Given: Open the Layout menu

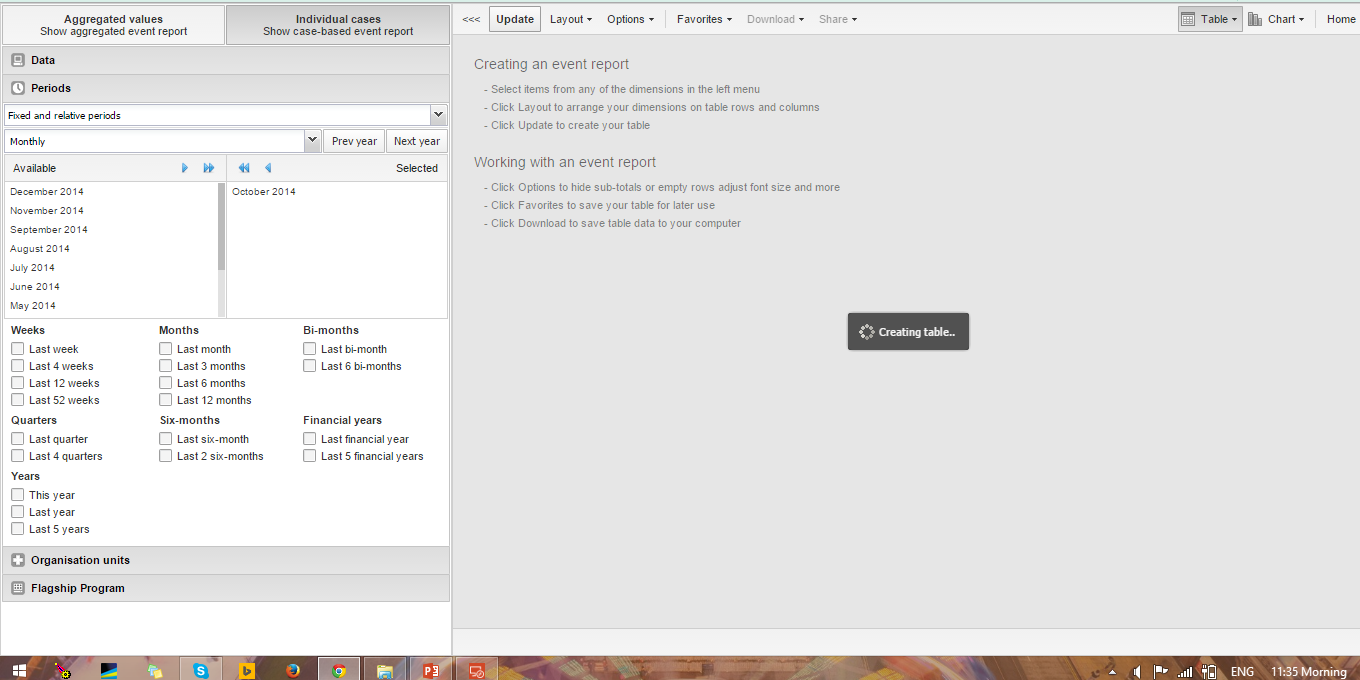Looking at the screenshot, I should [x=570, y=19].
